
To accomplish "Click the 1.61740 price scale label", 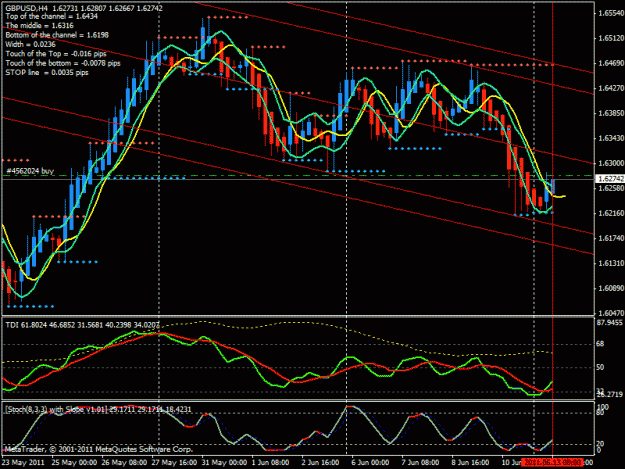I will point(611,238).
